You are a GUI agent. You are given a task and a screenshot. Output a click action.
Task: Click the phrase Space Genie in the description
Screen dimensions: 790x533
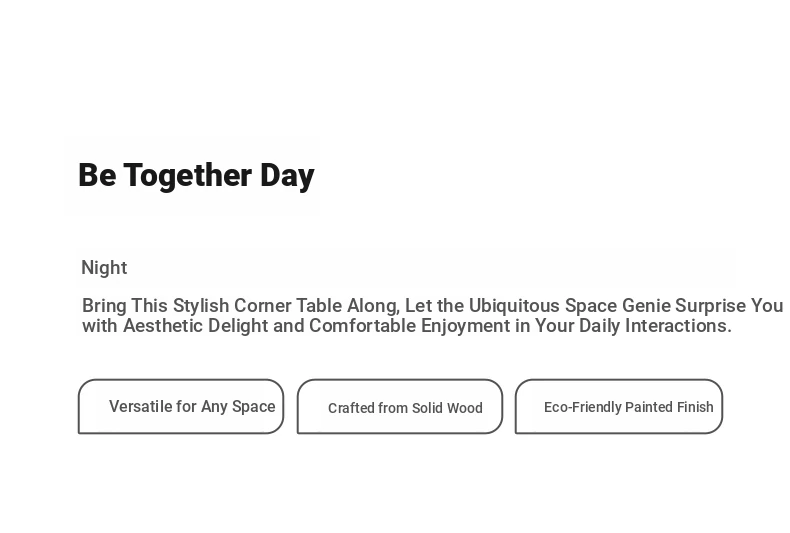pos(618,306)
